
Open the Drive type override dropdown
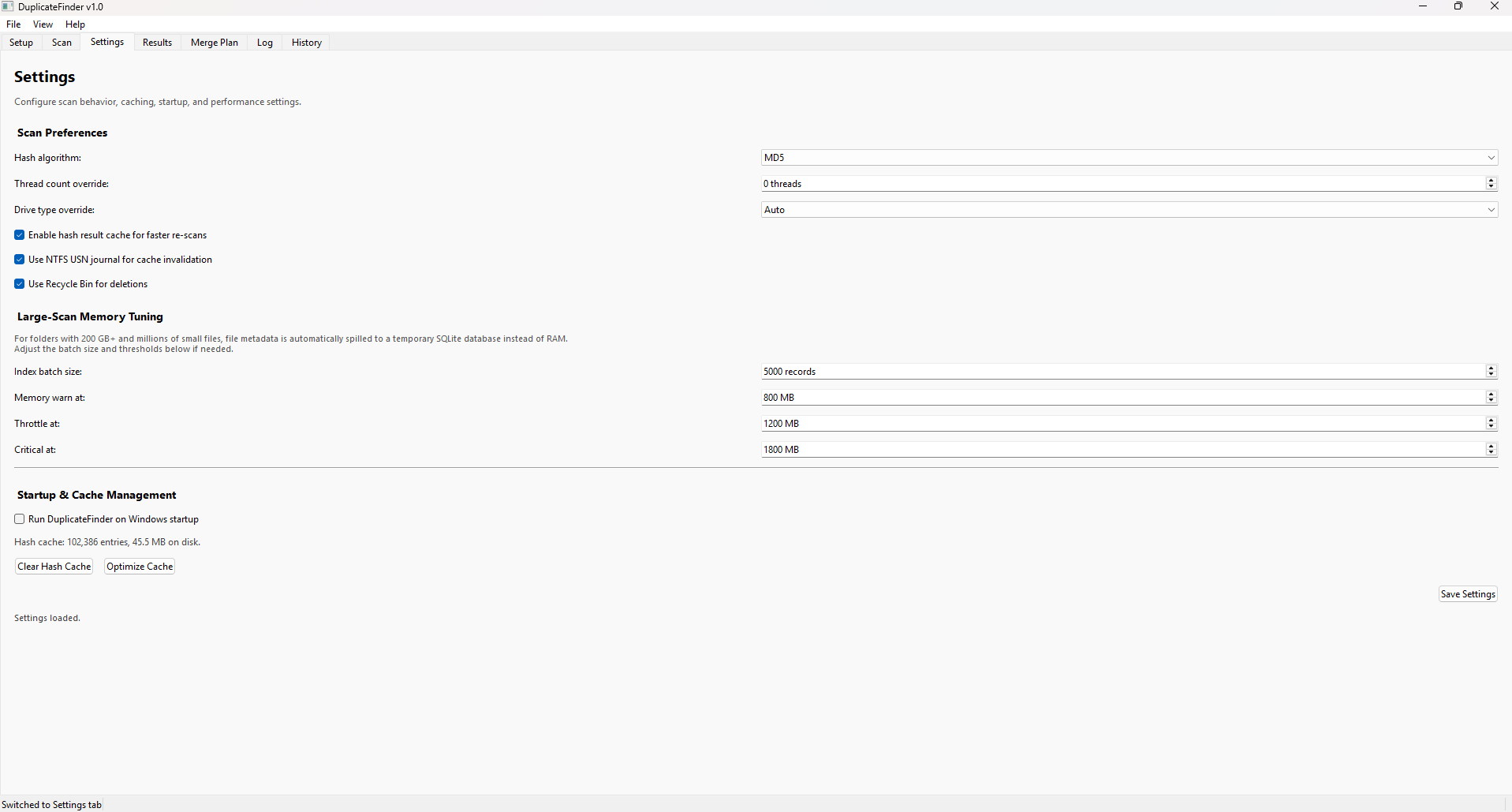pyautogui.click(x=1129, y=210)
